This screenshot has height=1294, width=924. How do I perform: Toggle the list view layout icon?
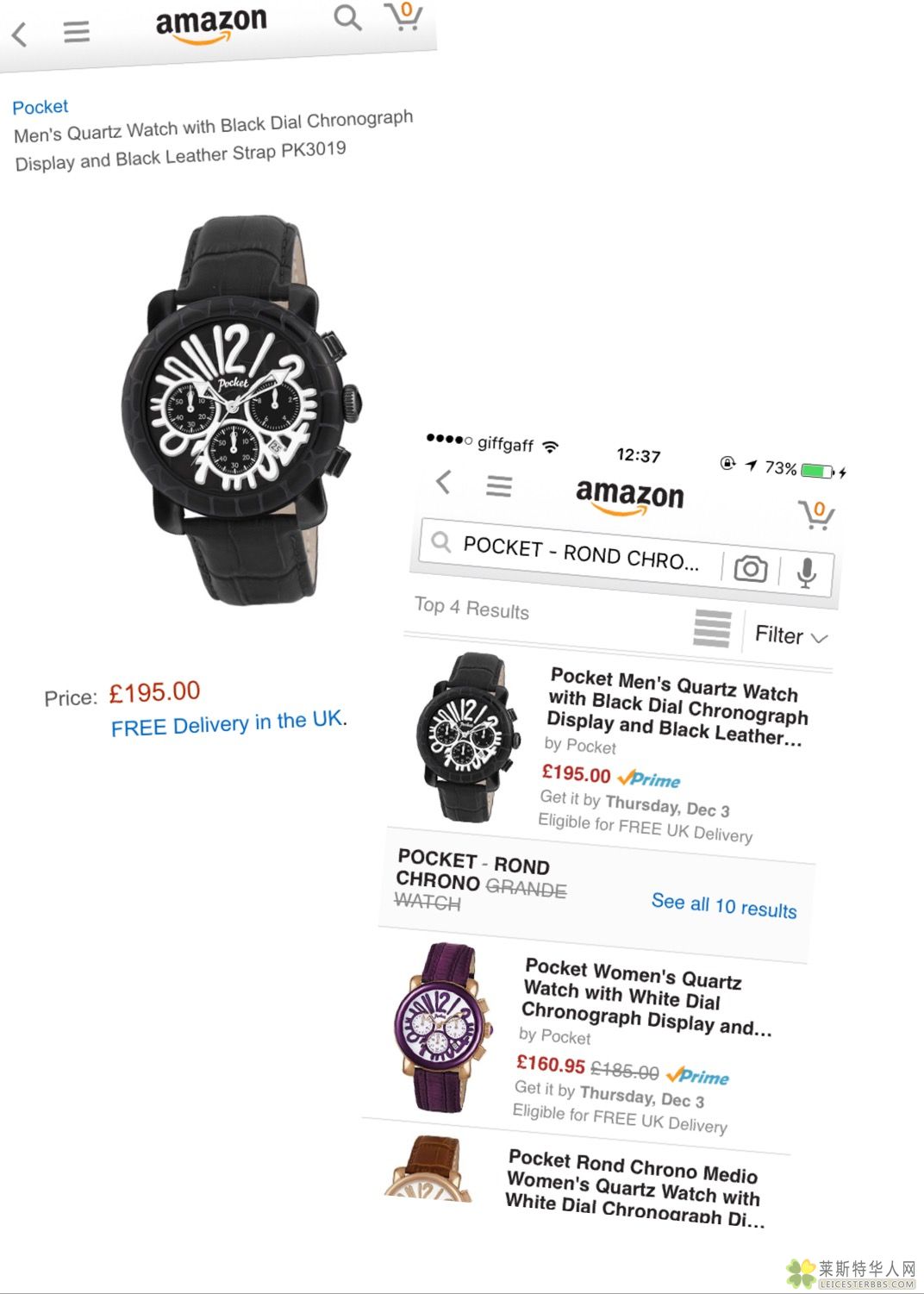point(712,628)
